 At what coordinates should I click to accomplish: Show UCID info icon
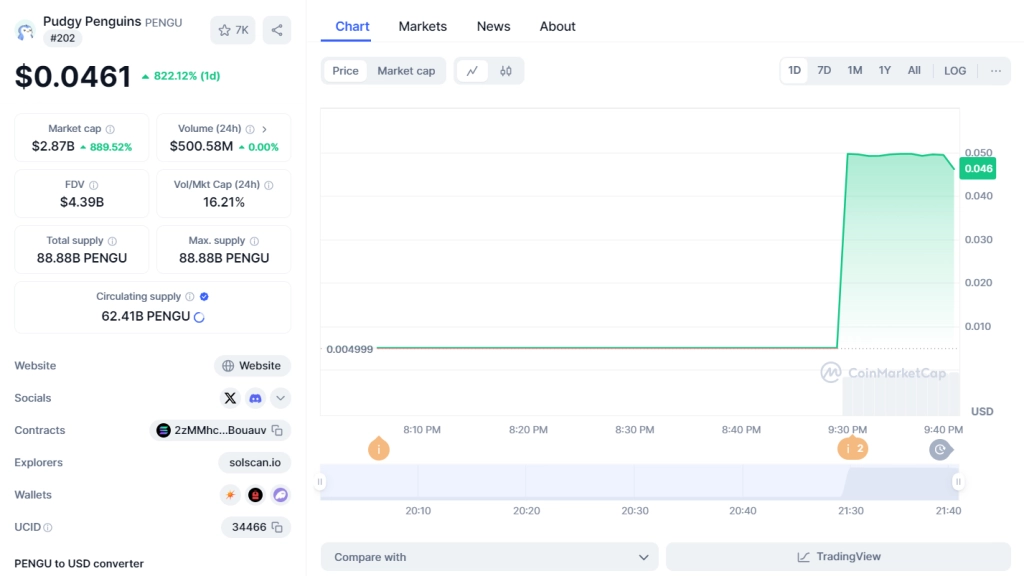tap(48, 528)
